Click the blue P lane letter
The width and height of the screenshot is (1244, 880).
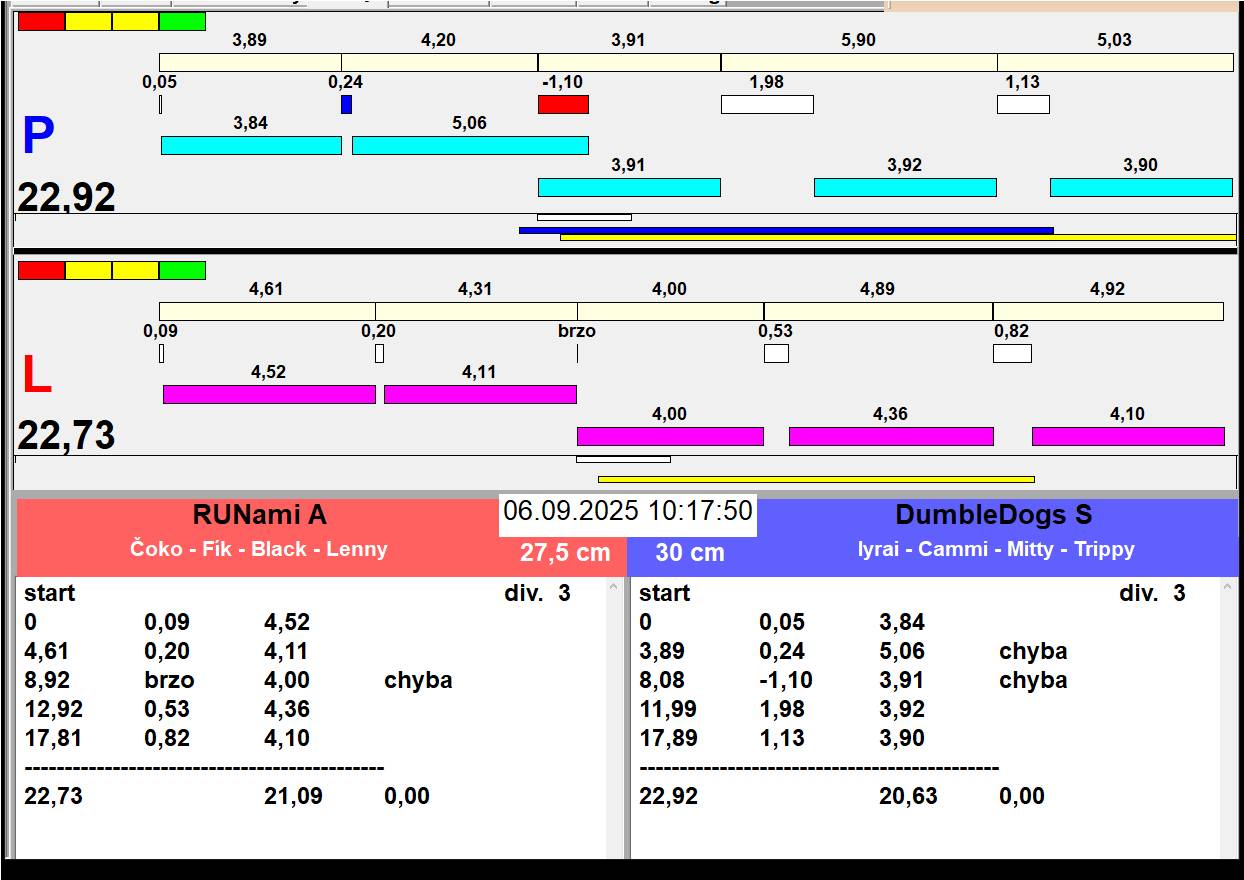click(38, 137)
